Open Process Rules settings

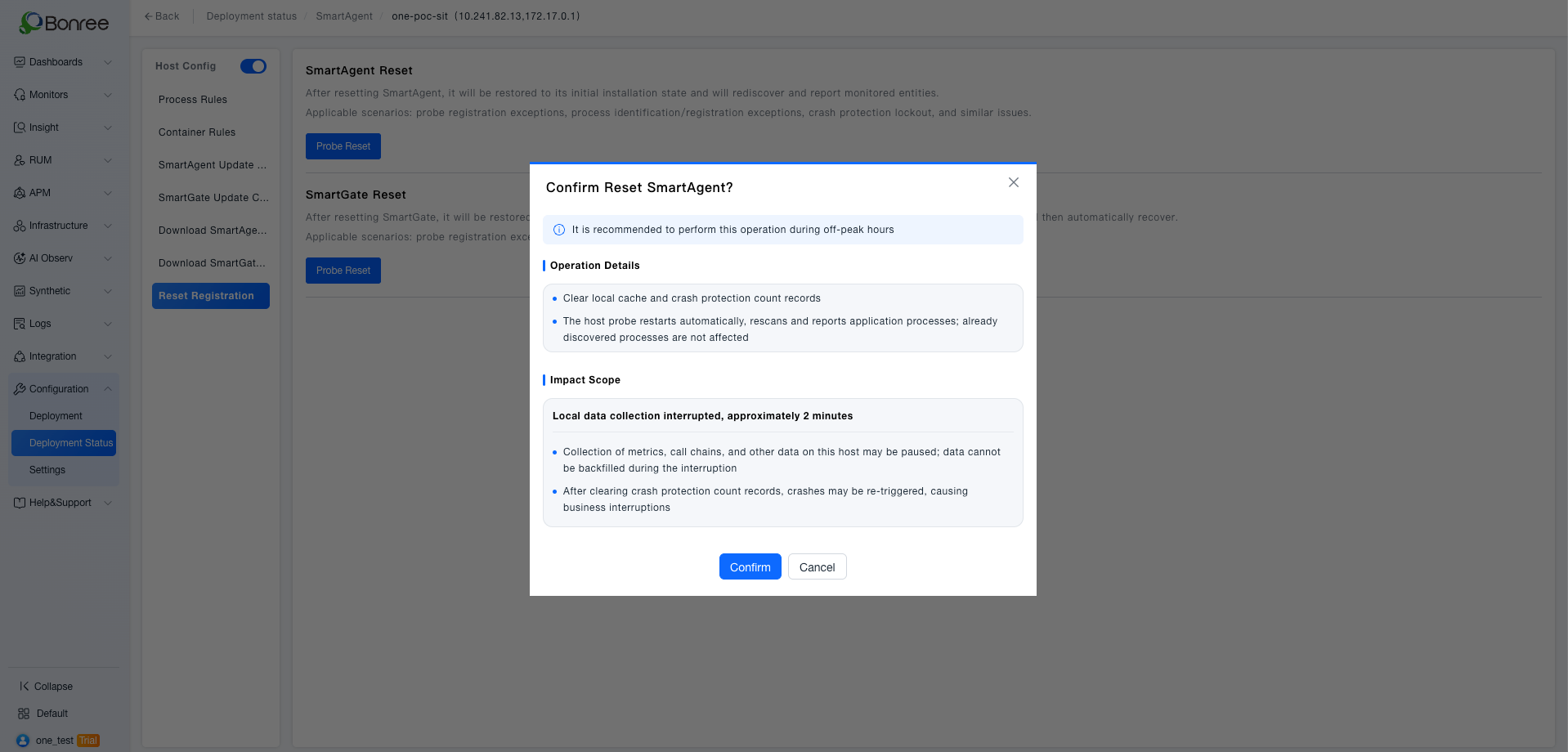click(211, 100)
